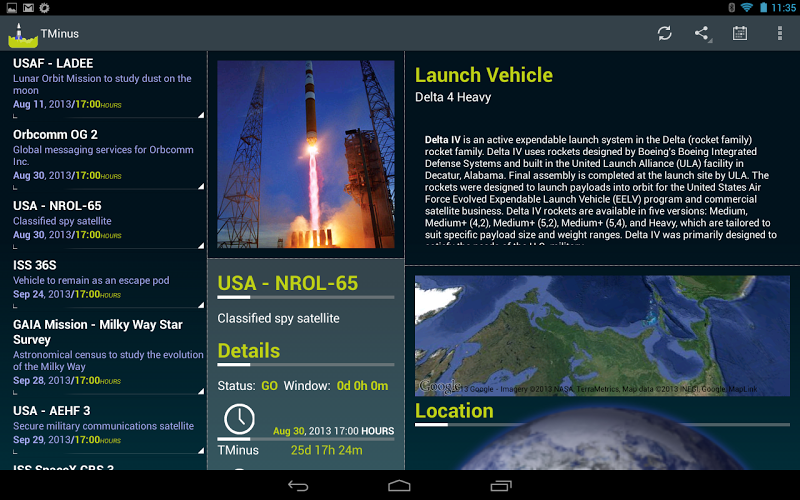Open the satellite map of the launch site
Screen dimensions: 800x500
point(602,336)
